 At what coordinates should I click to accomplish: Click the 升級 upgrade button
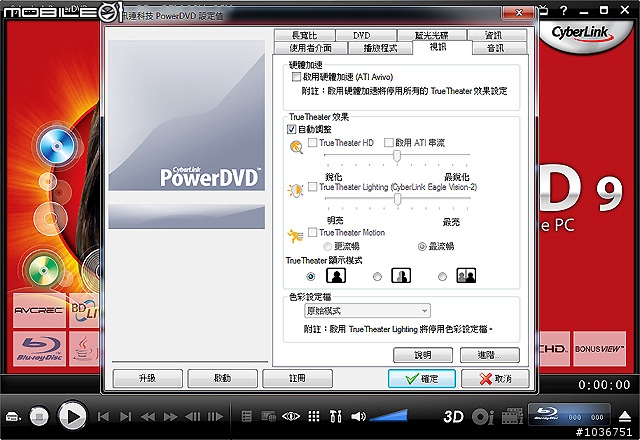tap(147, 378)
